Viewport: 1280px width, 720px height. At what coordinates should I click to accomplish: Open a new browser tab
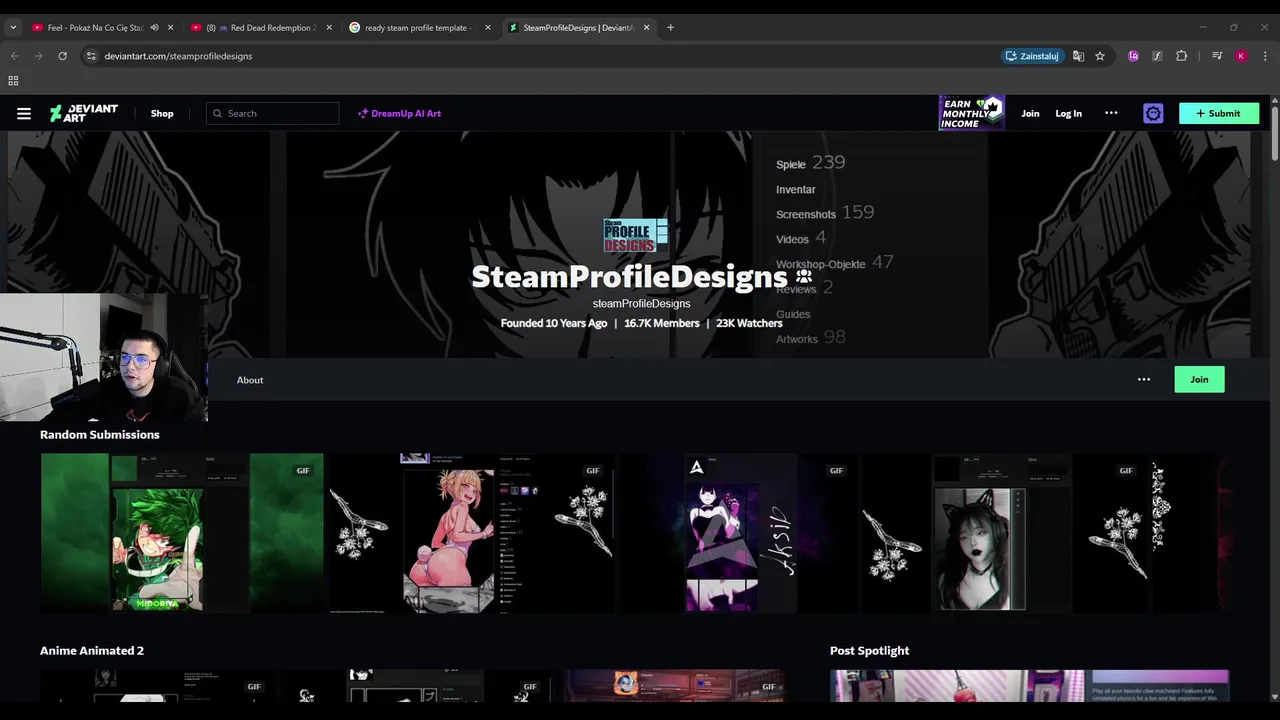(670, 28)
